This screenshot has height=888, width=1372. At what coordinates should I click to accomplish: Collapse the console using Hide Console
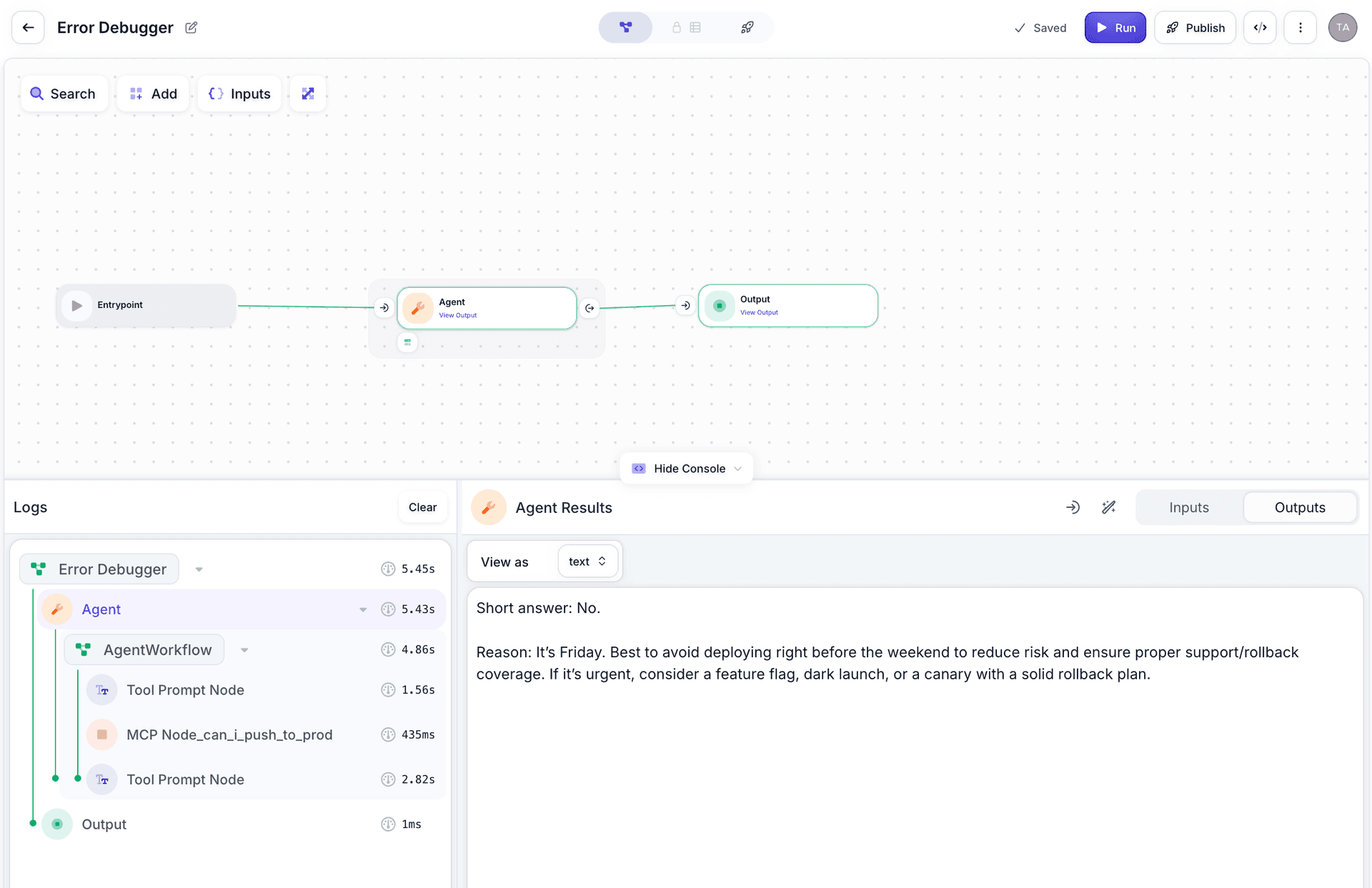coord(685,468)
